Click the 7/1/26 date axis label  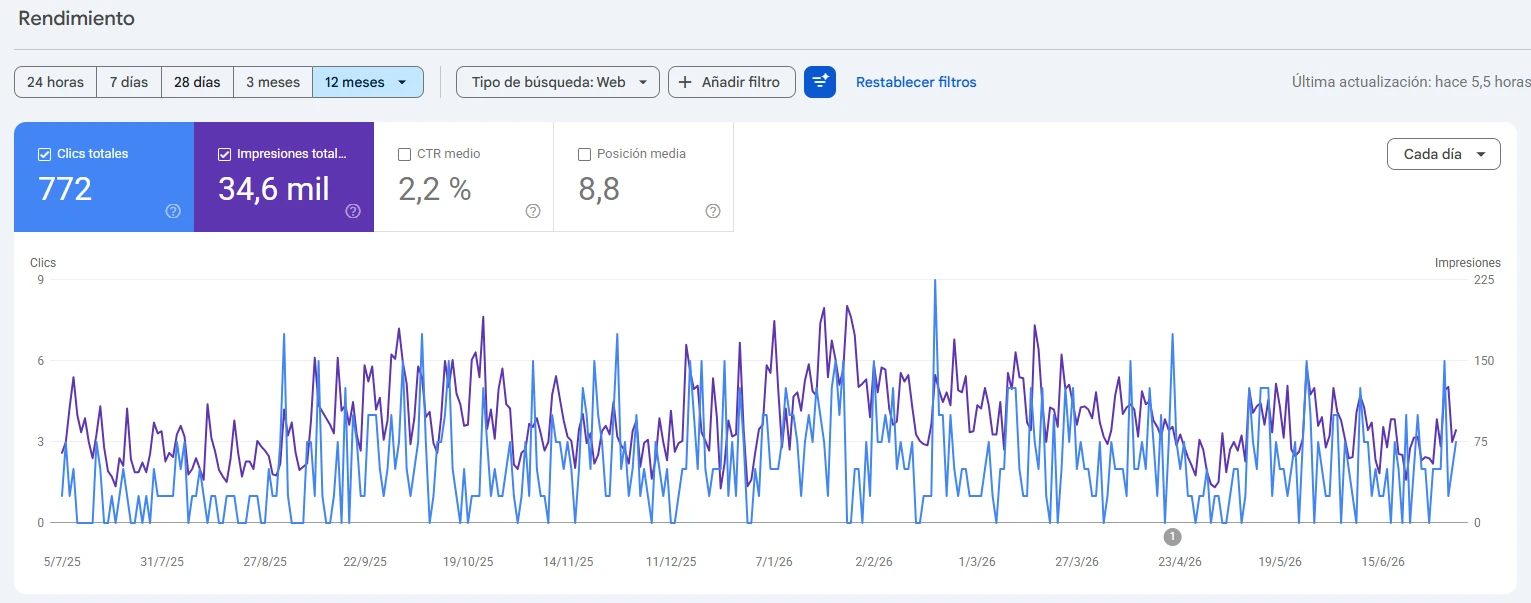[x=774, y=562]
